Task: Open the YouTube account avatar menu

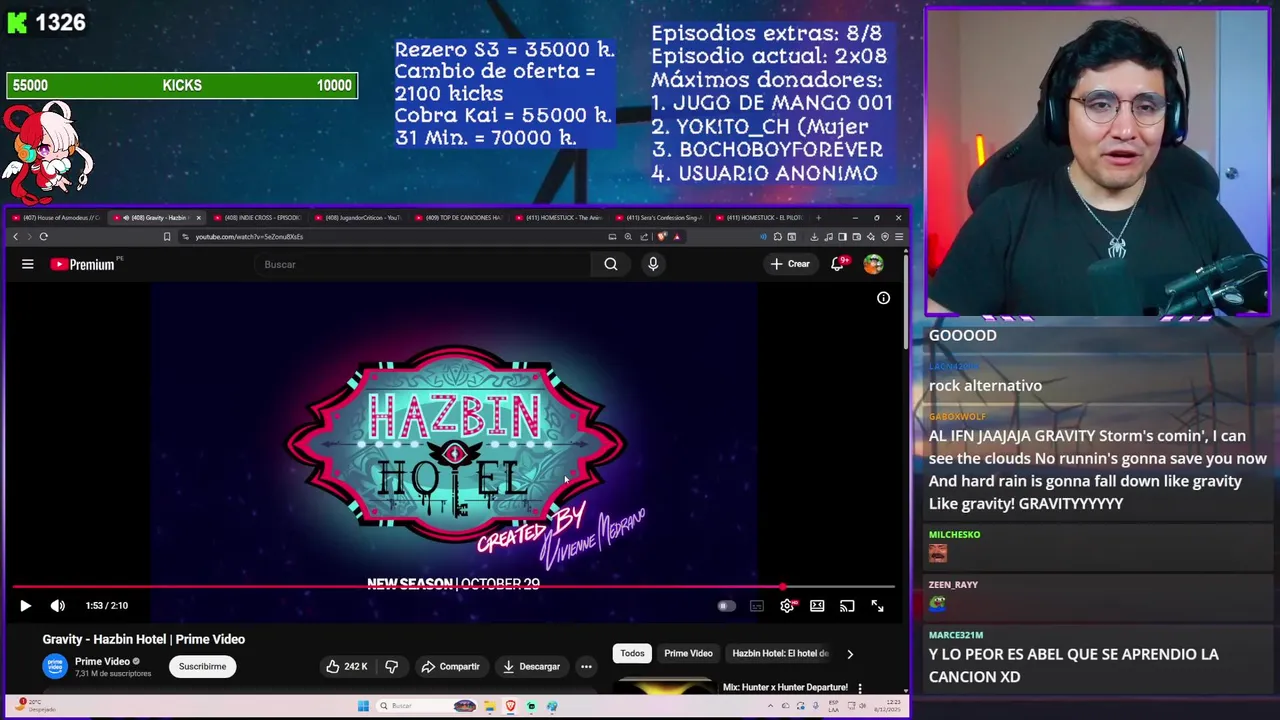Action: click(874, 264)
